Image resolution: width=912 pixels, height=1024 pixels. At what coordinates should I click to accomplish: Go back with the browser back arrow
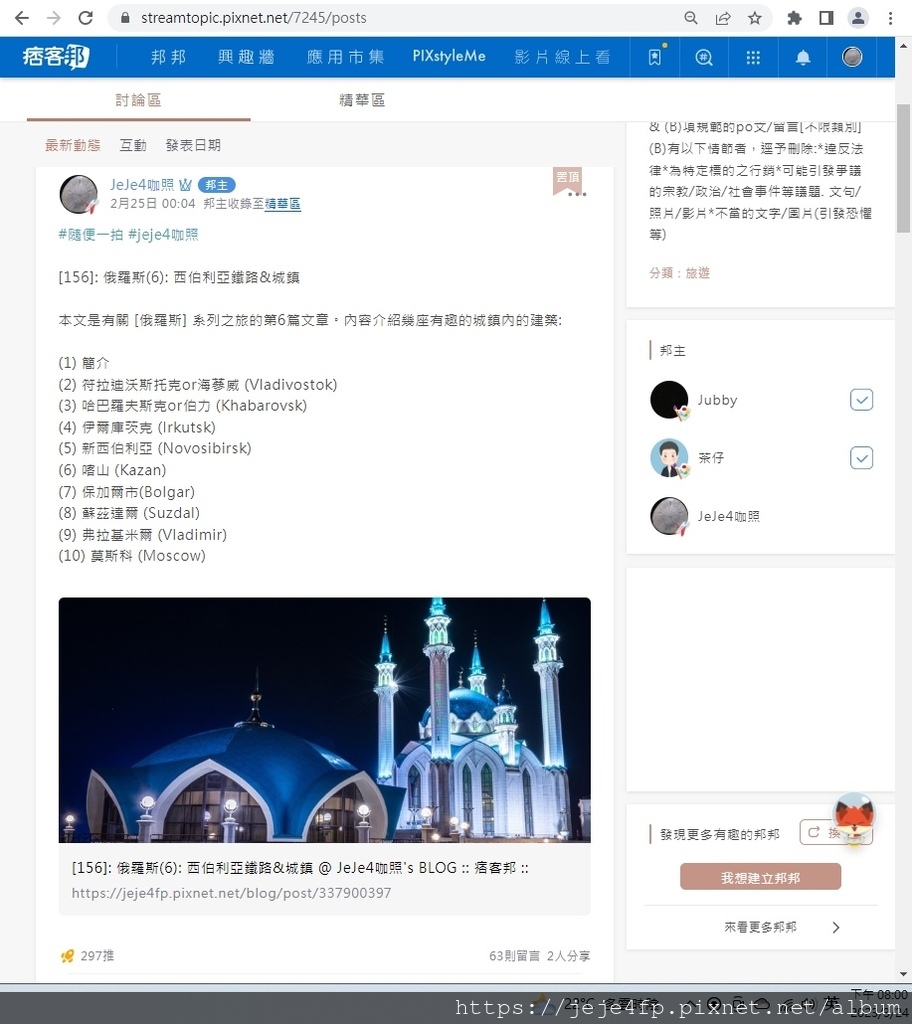(x=22, y=18)
